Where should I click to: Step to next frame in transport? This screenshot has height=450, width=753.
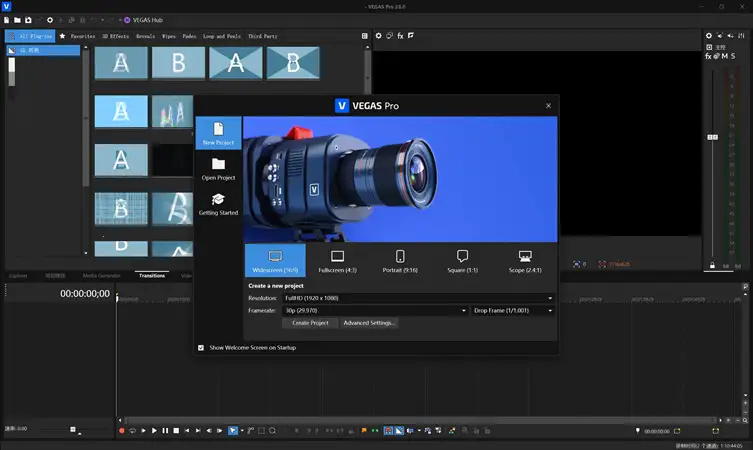tap(219, 431)
